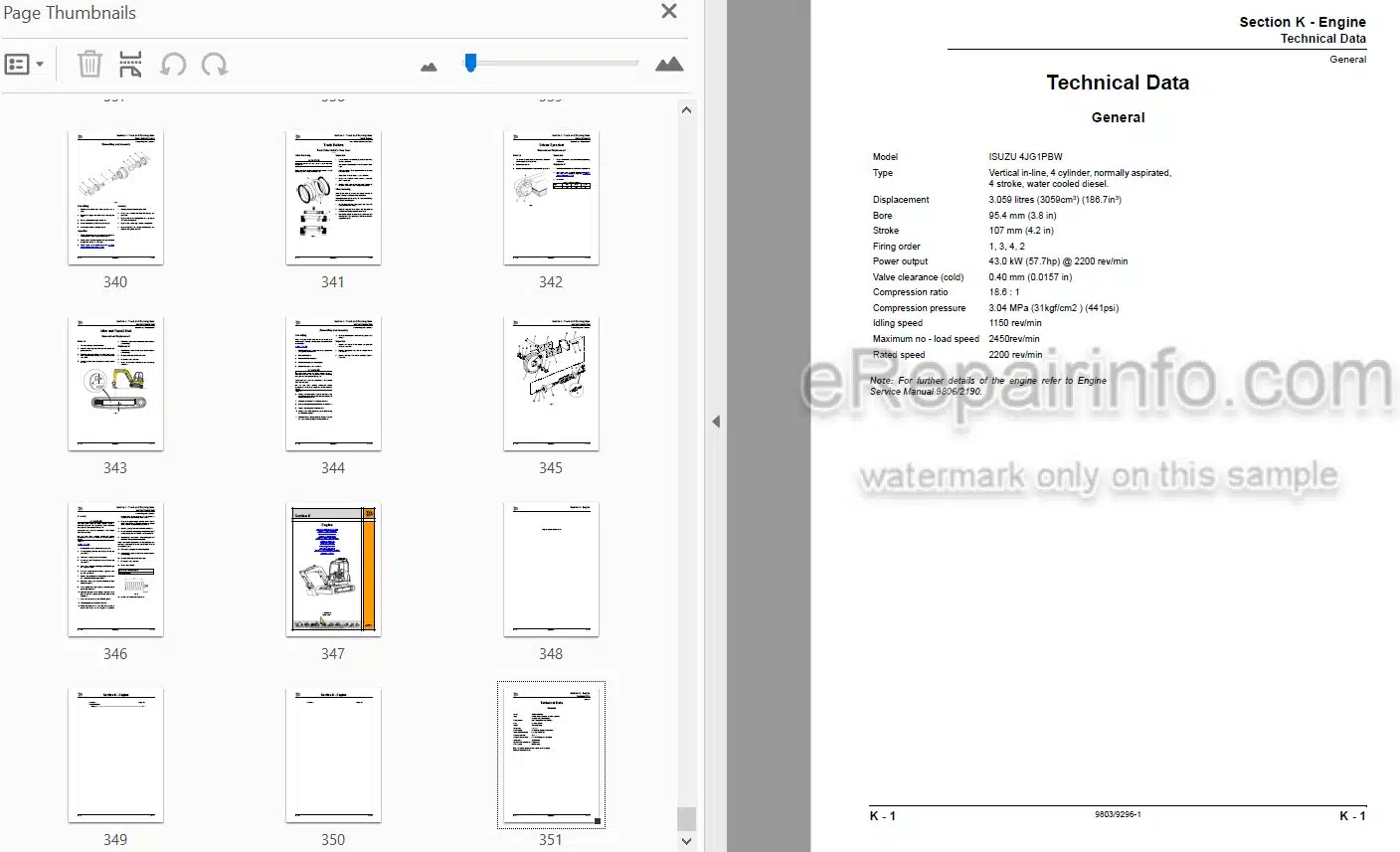The height and width of the screenshot is (852, 1400).
Task: Select page 342 thumbnail
Action: click(x=551, y=198)
